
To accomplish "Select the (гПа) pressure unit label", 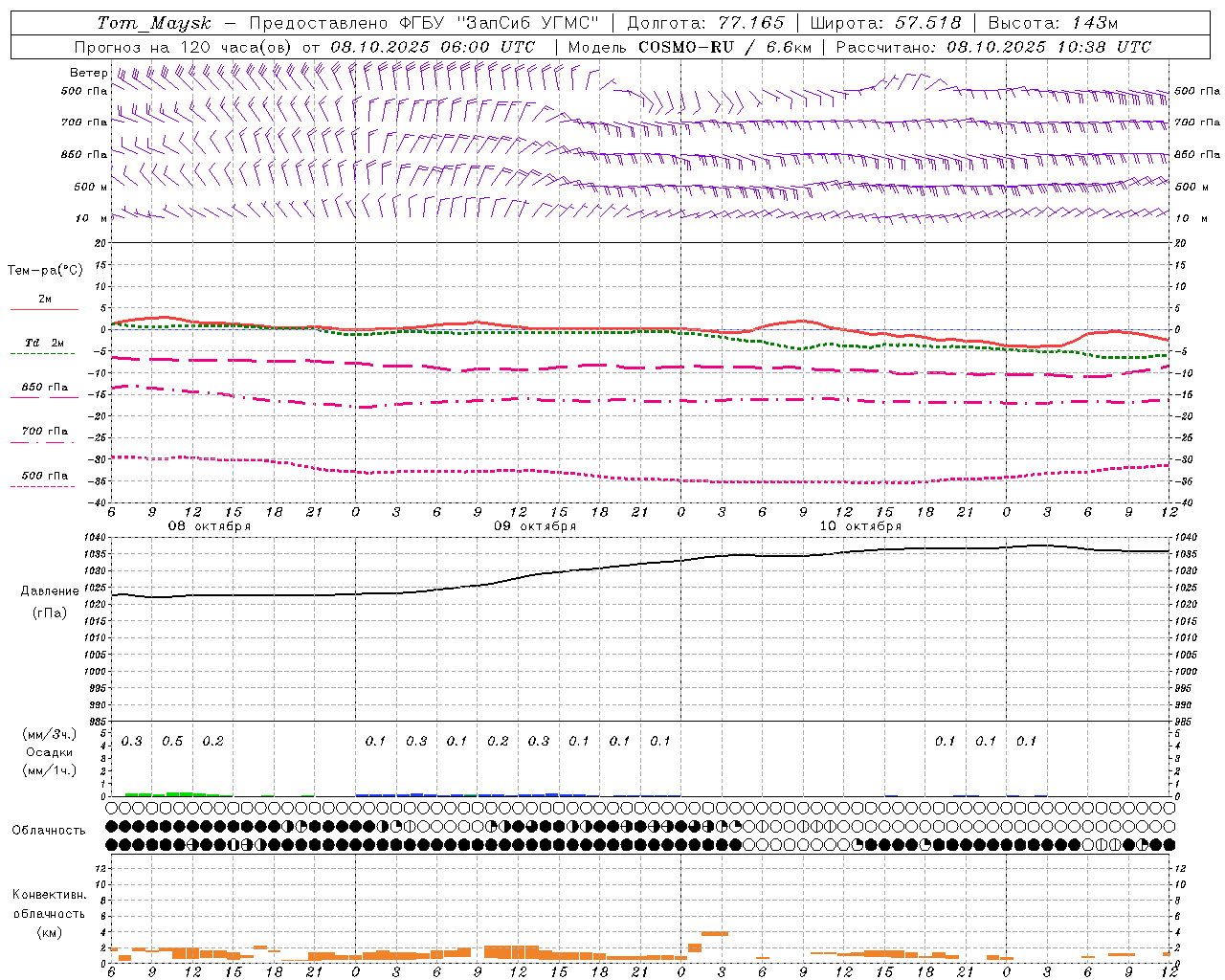I will tap(50, 612).
